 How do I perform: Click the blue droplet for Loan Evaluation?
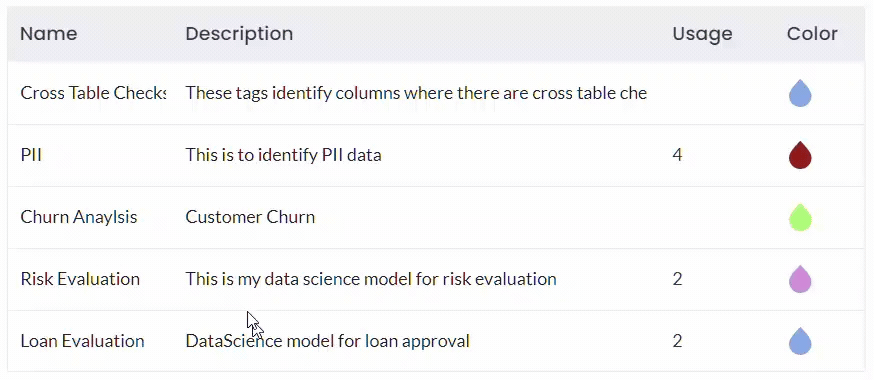pyautogui.click(x=800, y=341)
